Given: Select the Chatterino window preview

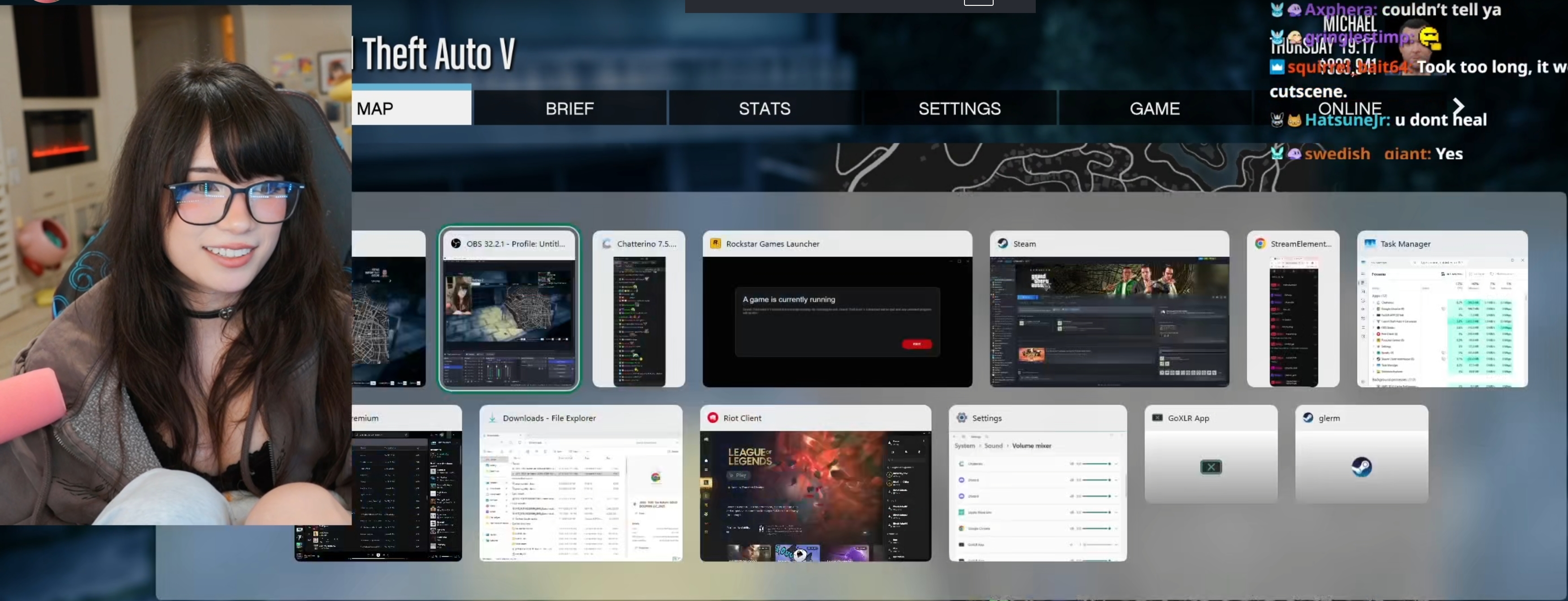Looking at the screenshot, I should click(x=639, y=322).
